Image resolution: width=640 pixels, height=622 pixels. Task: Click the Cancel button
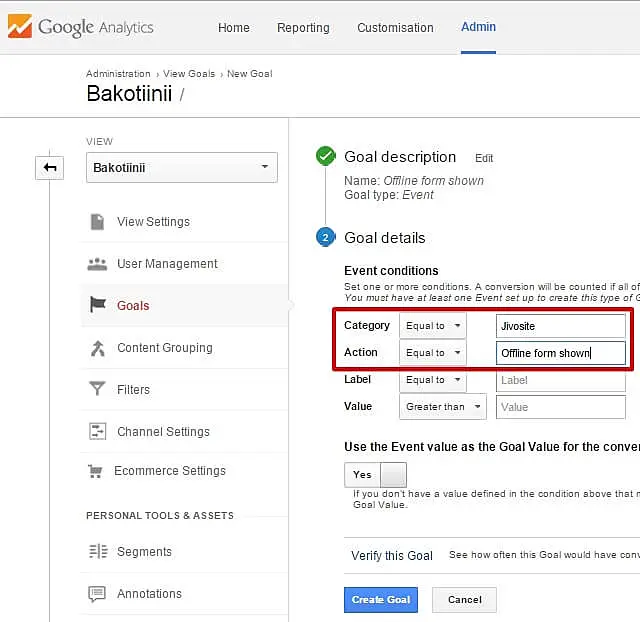[x=464, y=600]
